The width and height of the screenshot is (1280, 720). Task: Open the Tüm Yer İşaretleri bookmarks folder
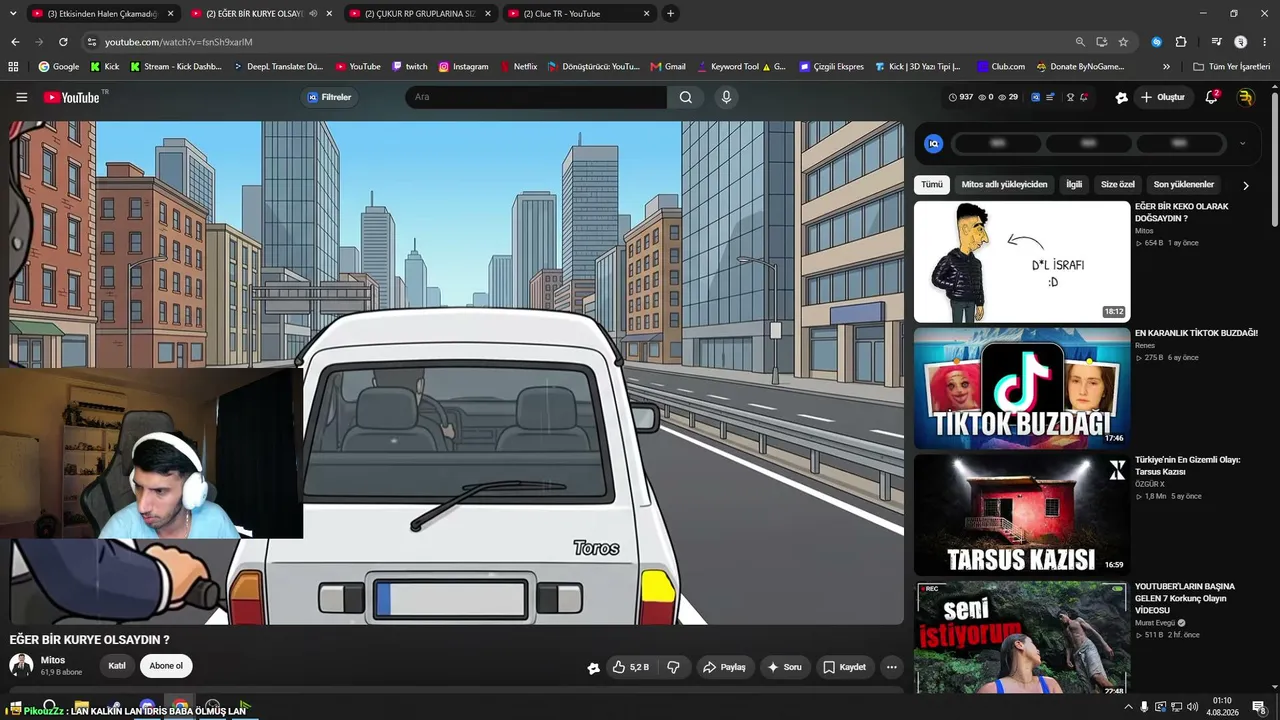tap(1231, 67)
